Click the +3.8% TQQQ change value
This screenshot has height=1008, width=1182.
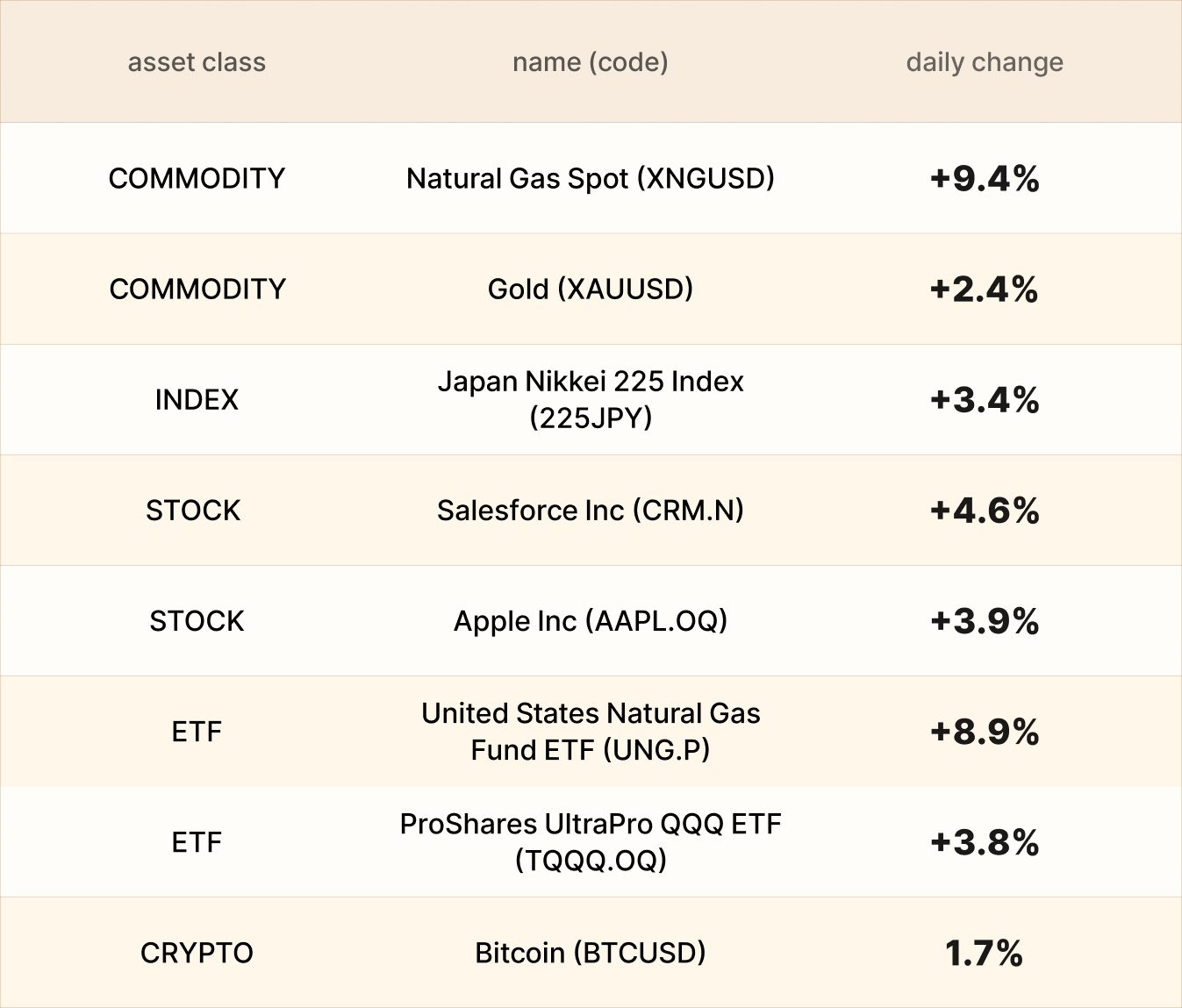984,842
